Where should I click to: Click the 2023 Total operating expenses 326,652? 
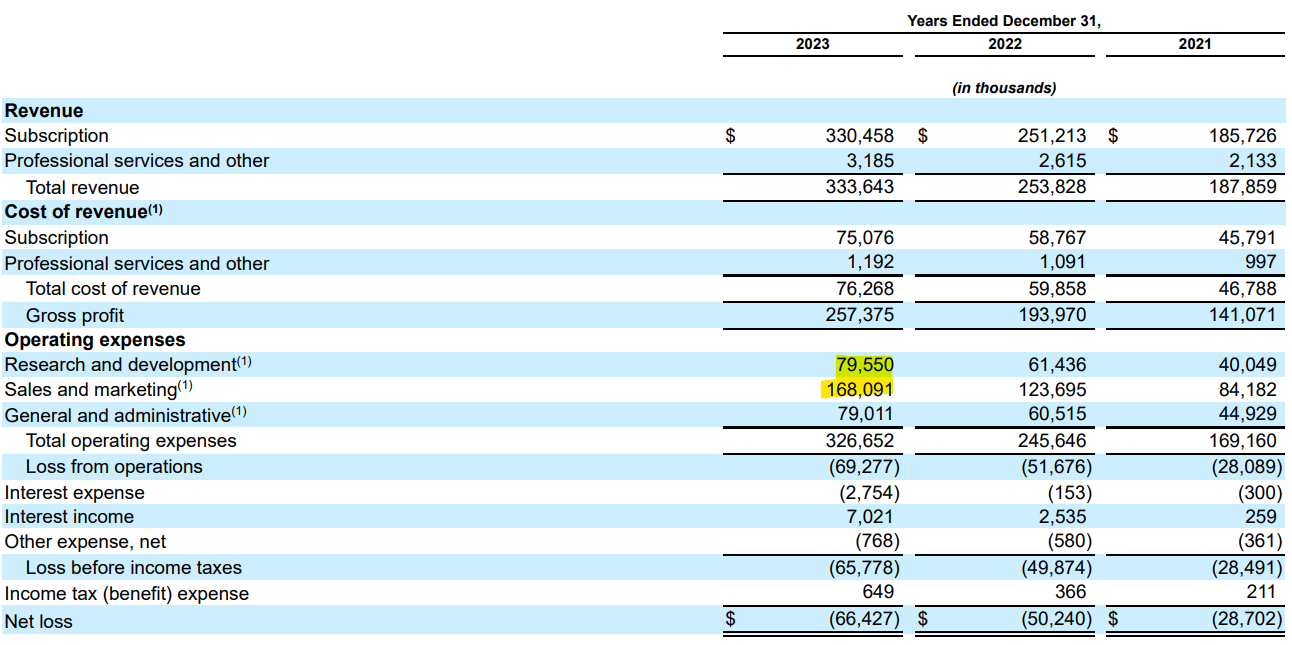[858, 441]
